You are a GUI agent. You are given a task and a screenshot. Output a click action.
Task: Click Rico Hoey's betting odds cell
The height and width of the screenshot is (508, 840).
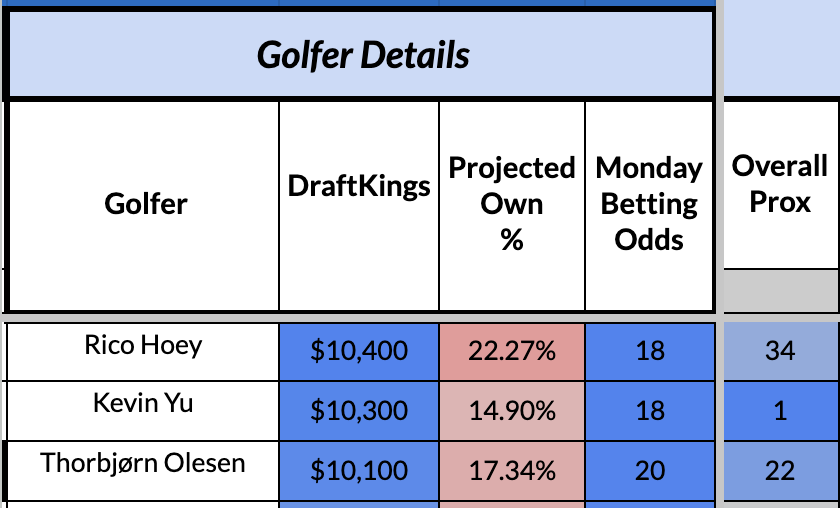(x=649, y=350)
